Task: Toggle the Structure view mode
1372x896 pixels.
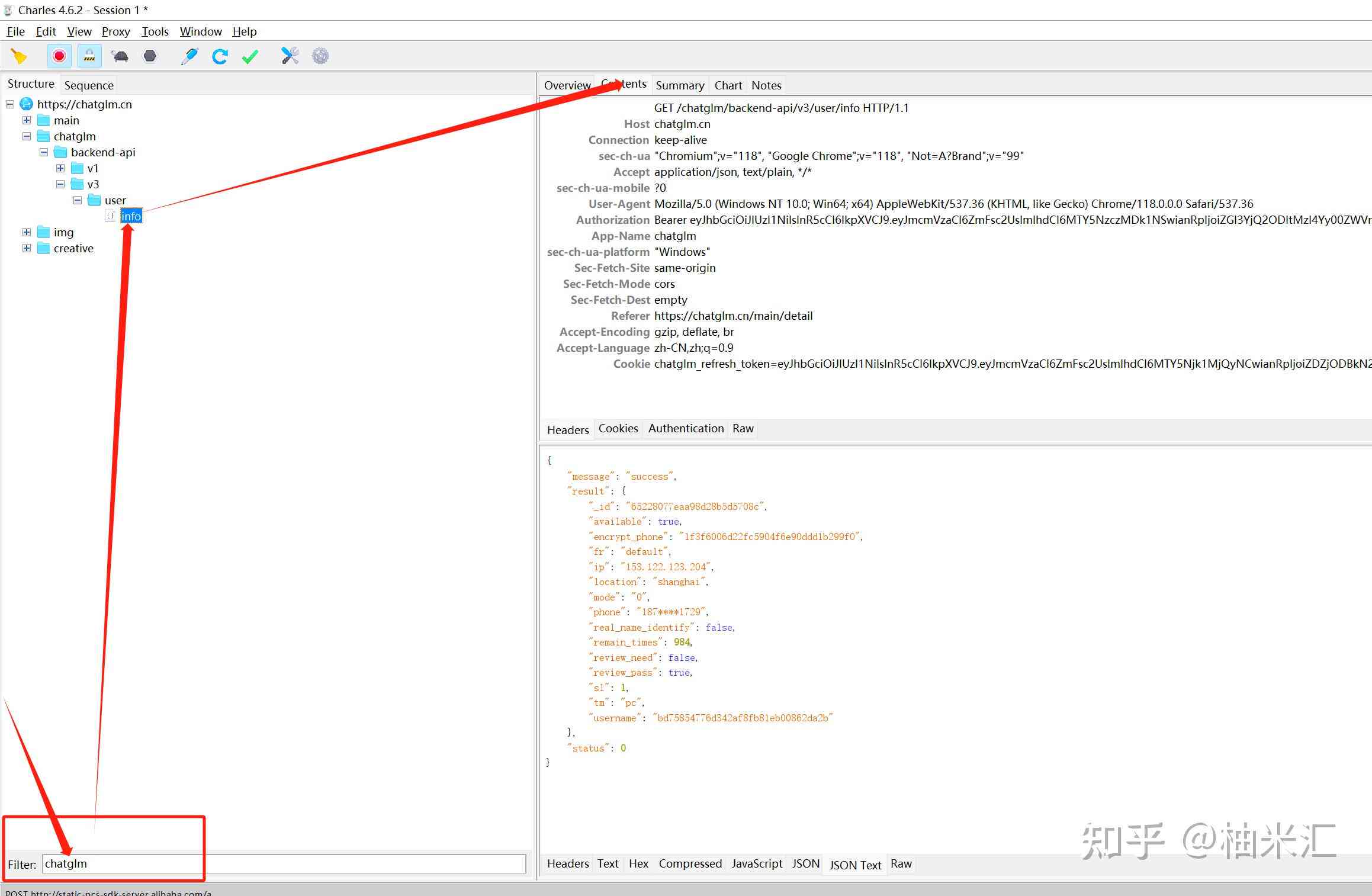Action: click(x=30, y=85)
